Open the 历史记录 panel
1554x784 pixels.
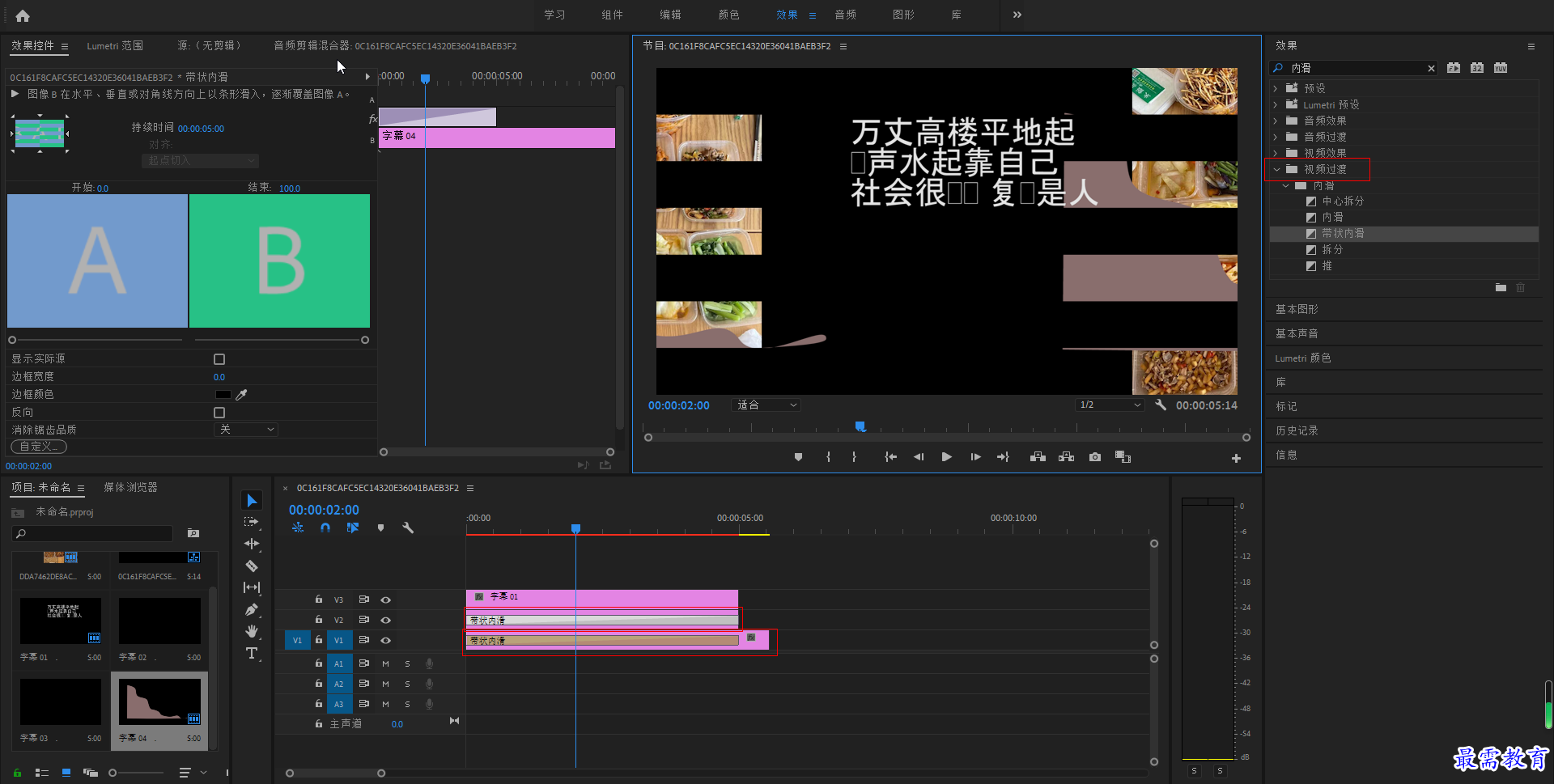[x=1297, y=430]
